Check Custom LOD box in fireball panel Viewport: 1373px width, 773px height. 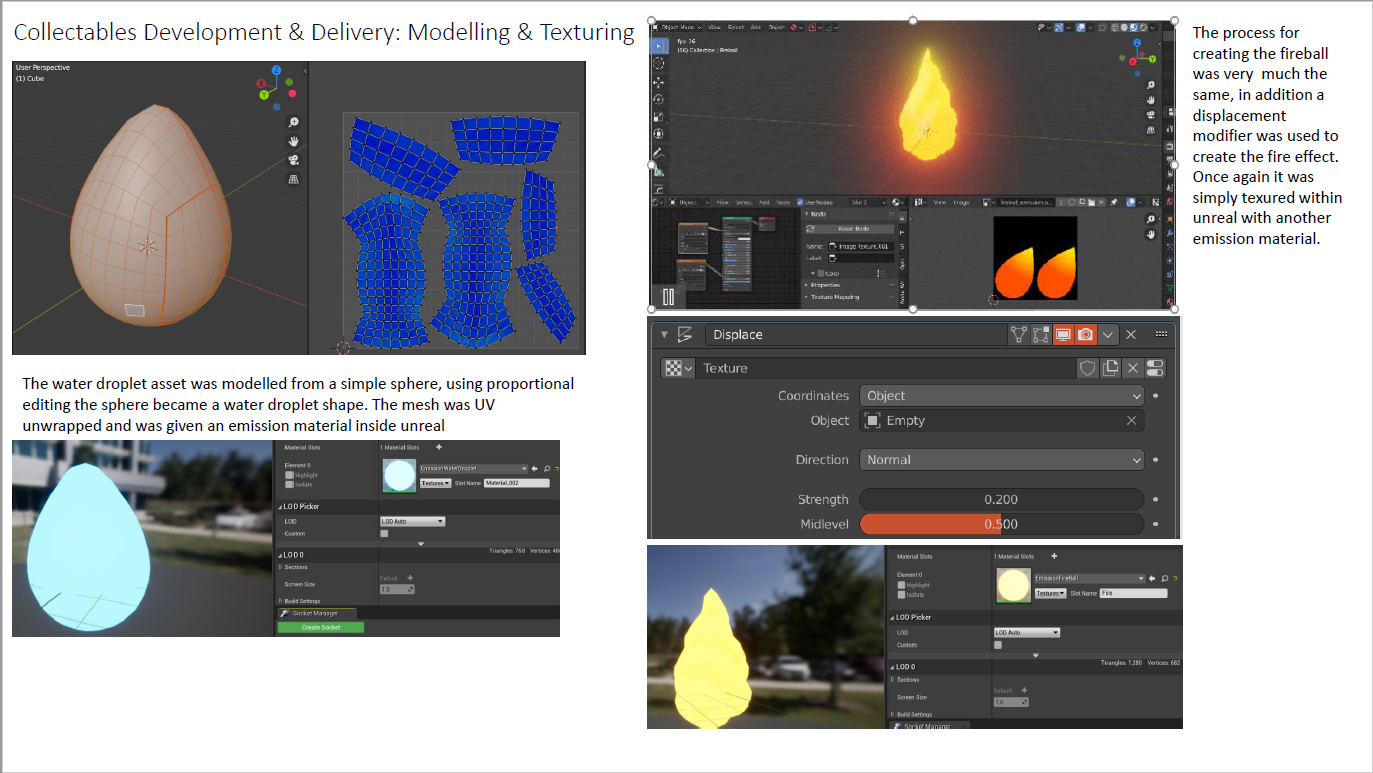pyautogui.click(x=998, y=645)
